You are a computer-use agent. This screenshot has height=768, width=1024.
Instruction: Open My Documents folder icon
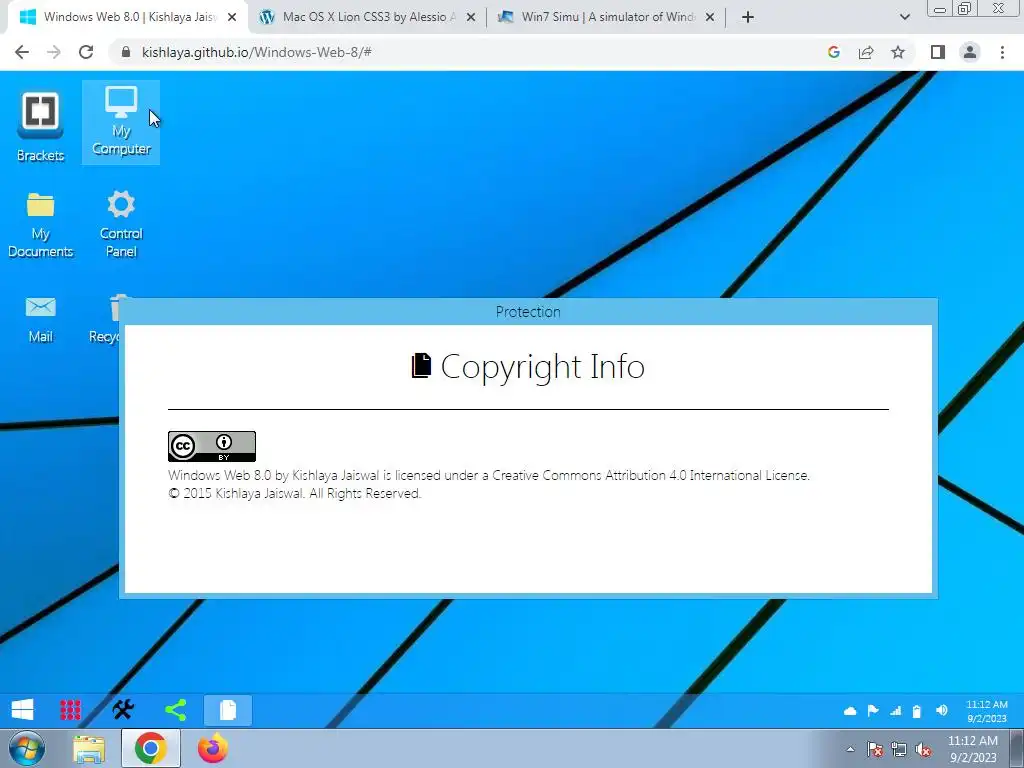(x=40, y=225)
